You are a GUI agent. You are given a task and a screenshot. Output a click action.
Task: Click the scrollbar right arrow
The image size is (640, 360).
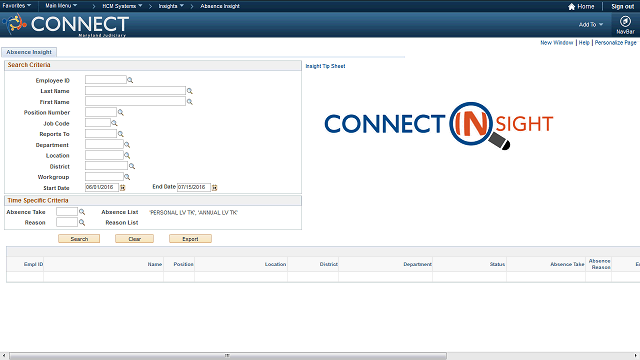pos(636,356)
